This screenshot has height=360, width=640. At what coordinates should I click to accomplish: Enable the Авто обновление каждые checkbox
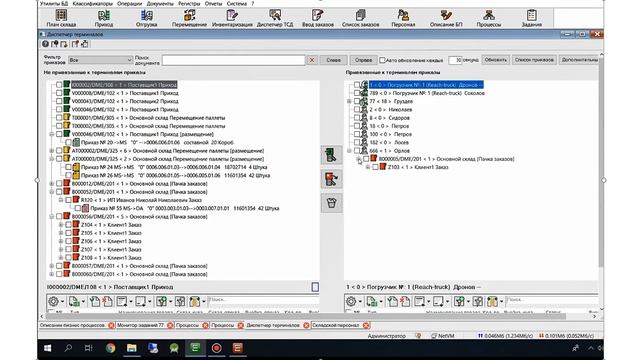(382, 60)
